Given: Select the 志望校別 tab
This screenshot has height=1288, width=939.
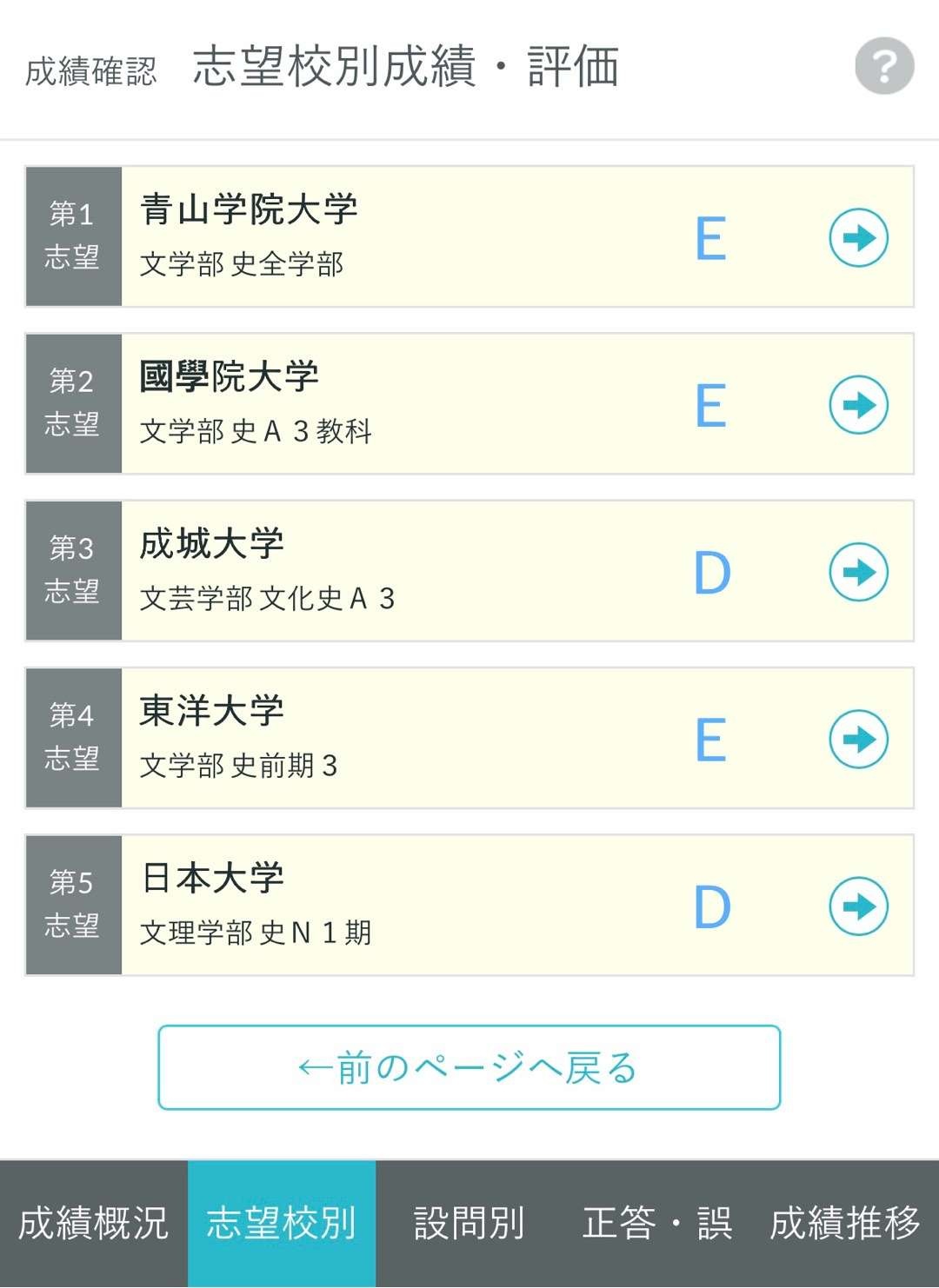Looking at the screenshot, I should tap(282, 1224).
